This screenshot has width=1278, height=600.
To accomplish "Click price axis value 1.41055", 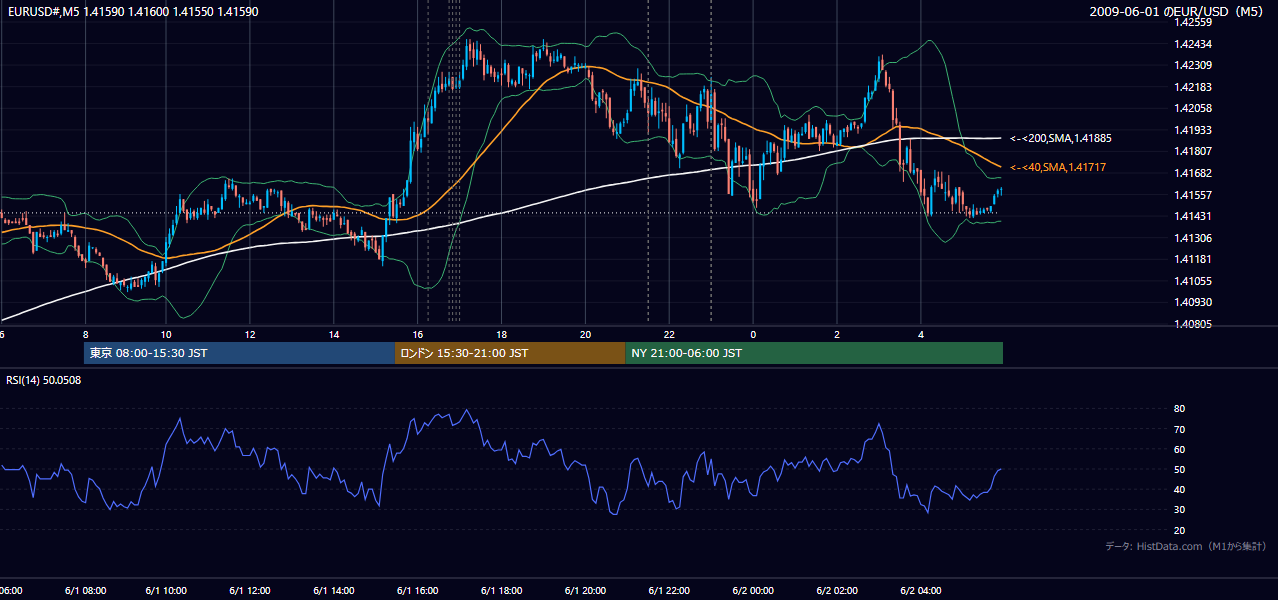I will [1193, 281].
